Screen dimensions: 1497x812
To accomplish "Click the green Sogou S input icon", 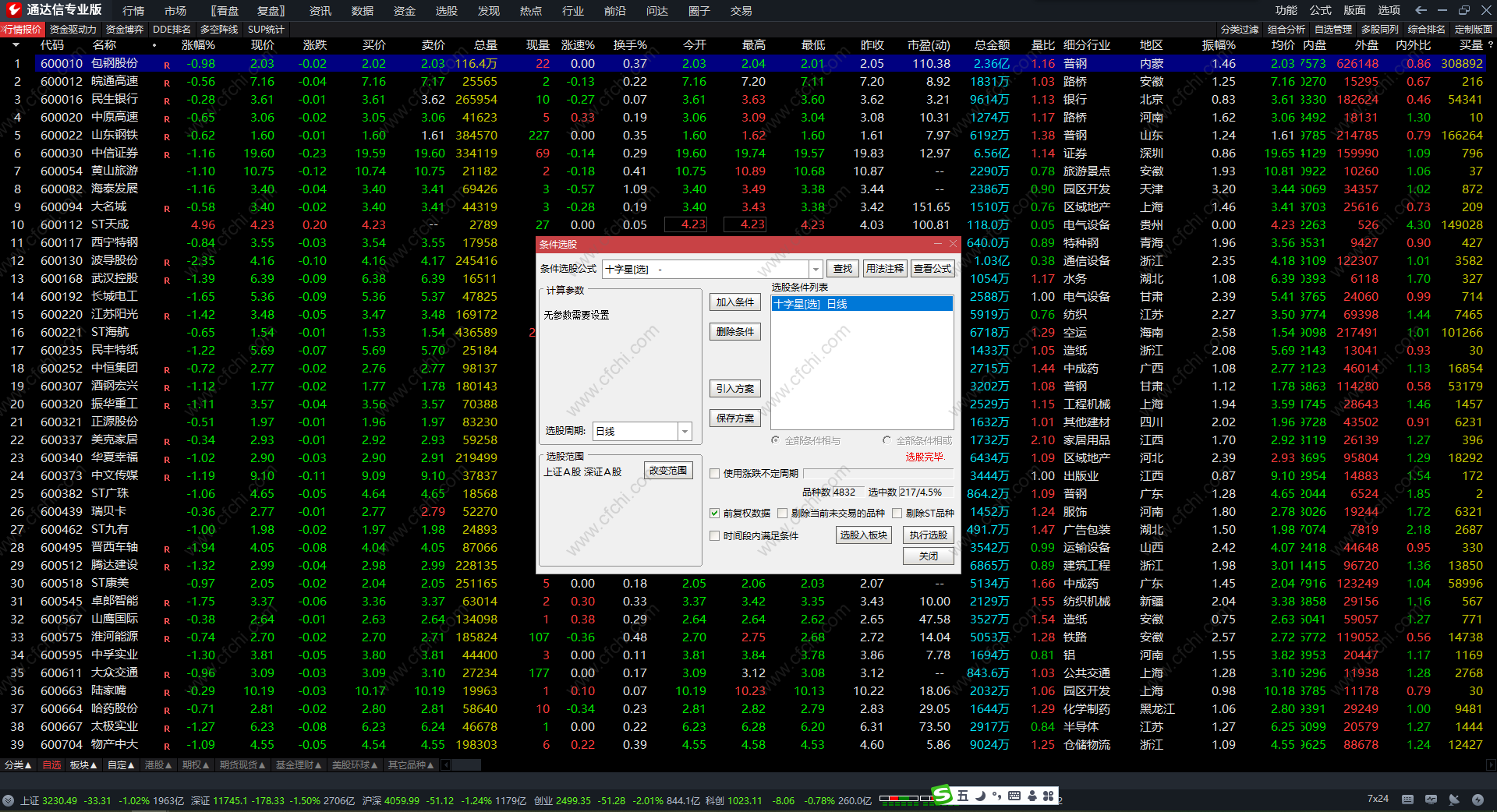I will click(x=943, y=795).
